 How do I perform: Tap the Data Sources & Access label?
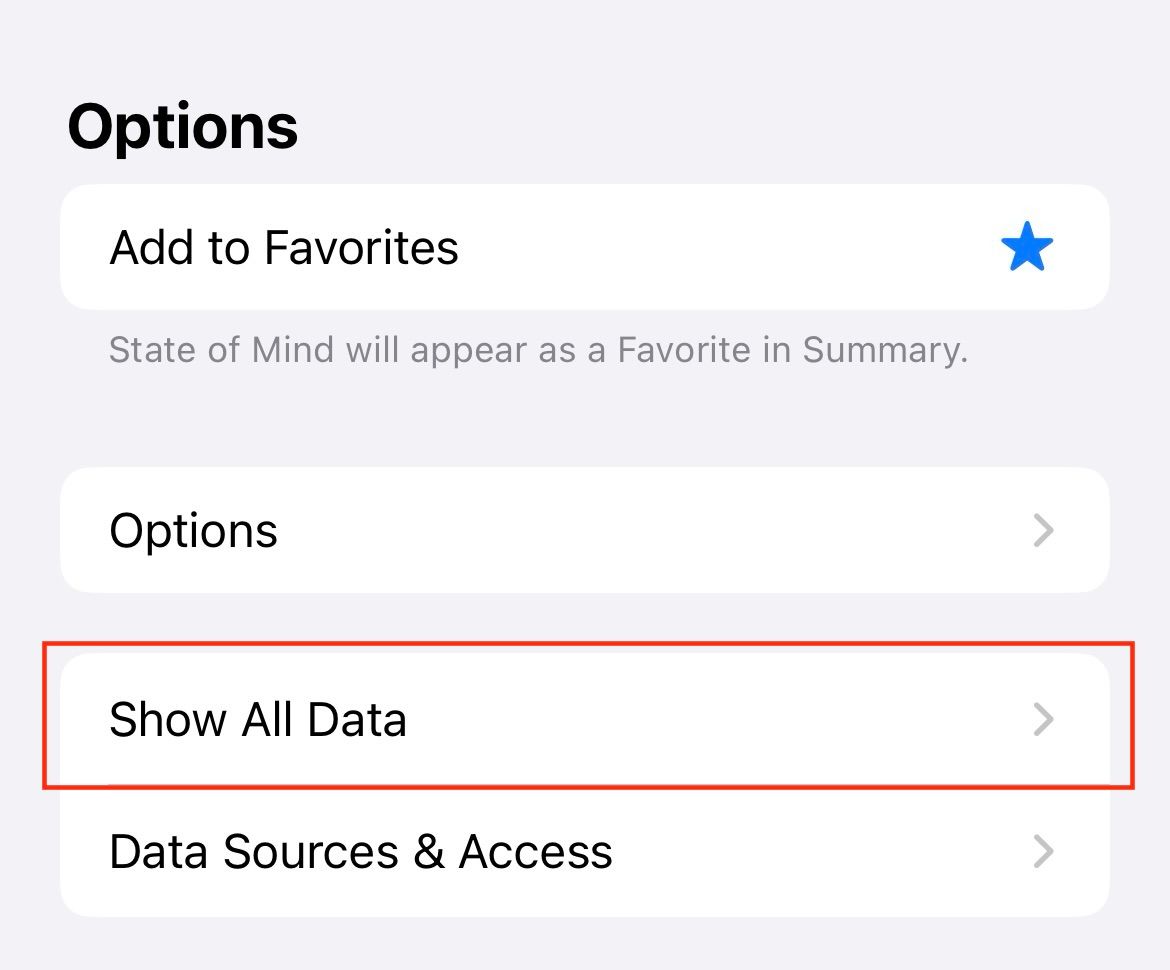point(361,851)
